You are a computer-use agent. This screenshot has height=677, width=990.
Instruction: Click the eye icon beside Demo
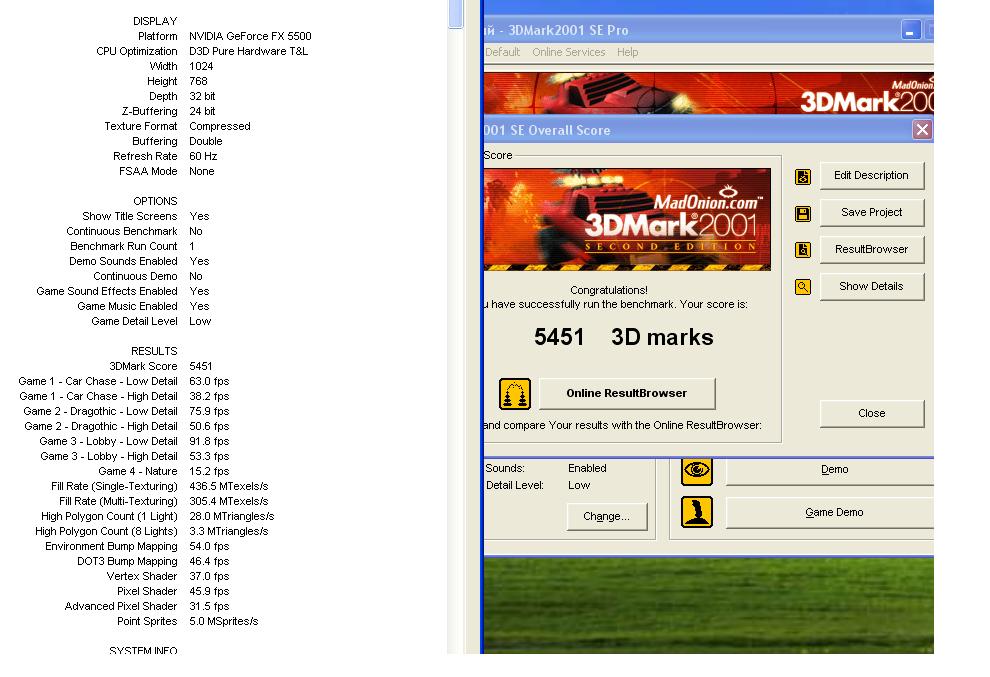click(x=697, y=470)
